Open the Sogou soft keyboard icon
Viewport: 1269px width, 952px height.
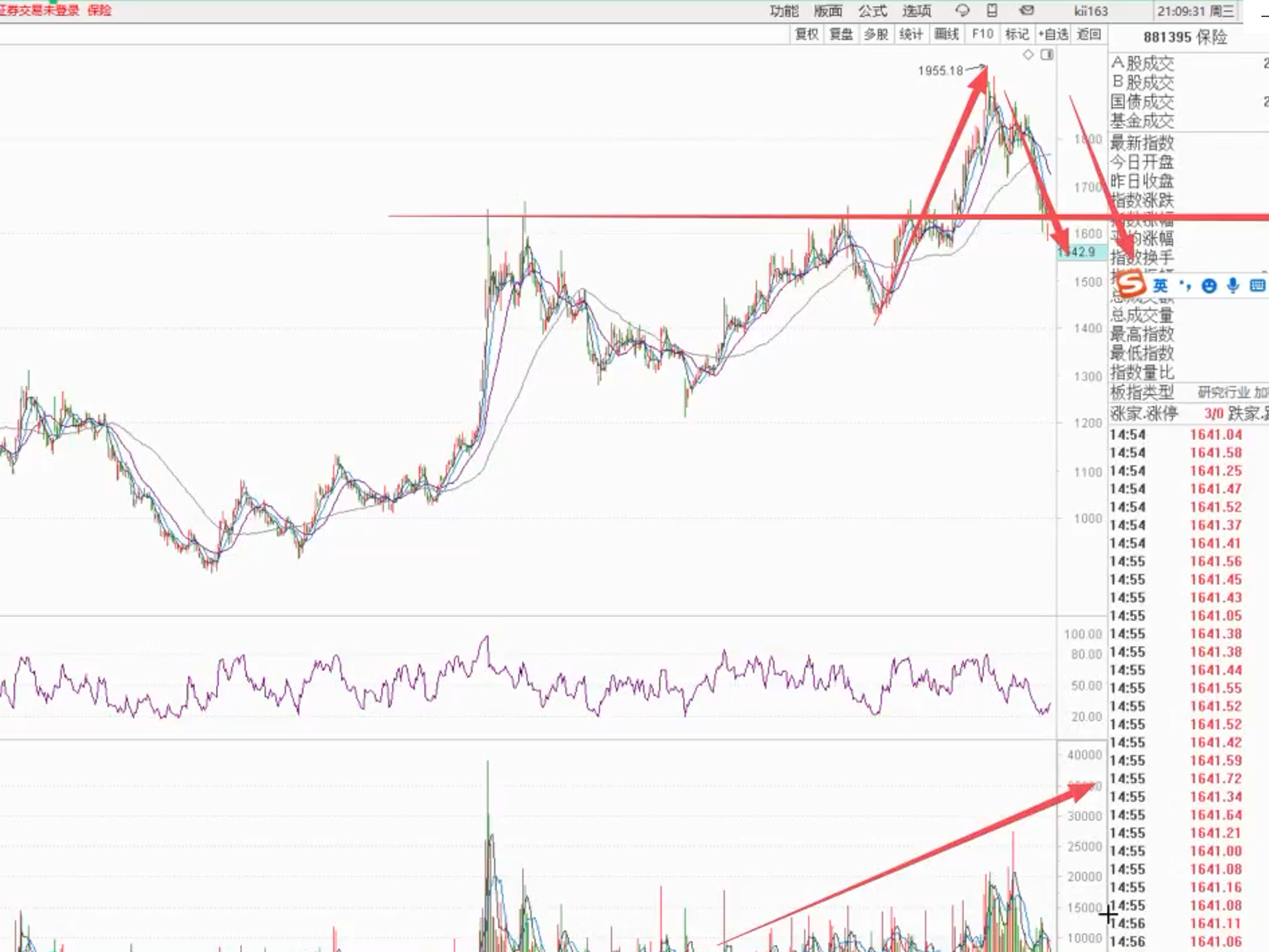[1257, 286]
